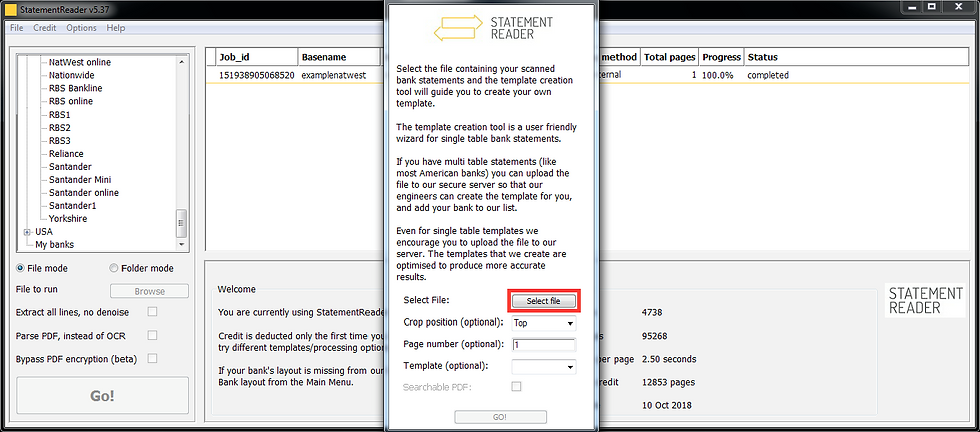
Task: Click the dialog's GO! button
Action: click(x=500, y=417)
